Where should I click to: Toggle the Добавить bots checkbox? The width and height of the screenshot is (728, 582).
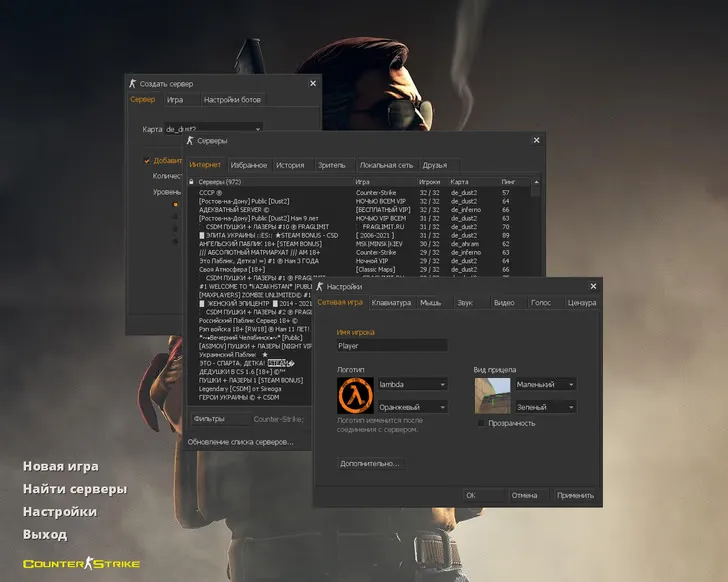(147, 160)
